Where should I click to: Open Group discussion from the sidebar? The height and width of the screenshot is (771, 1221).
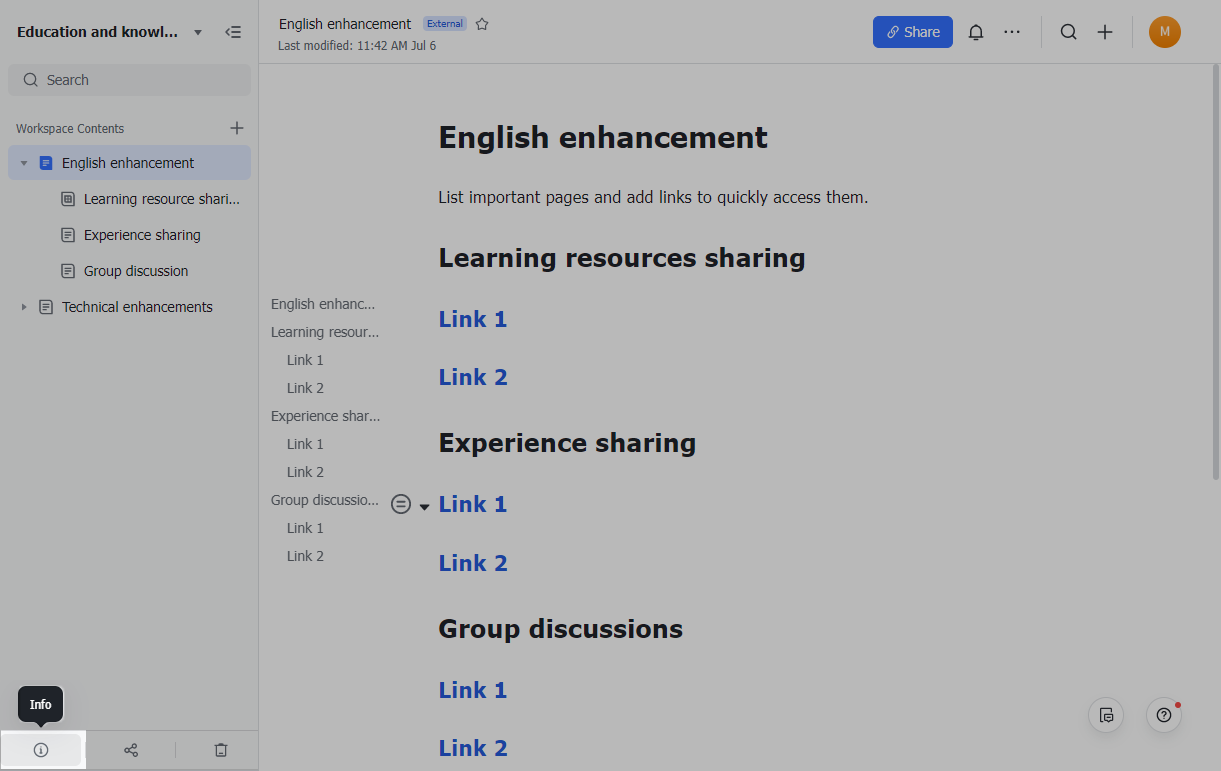(x=137, y=270)
